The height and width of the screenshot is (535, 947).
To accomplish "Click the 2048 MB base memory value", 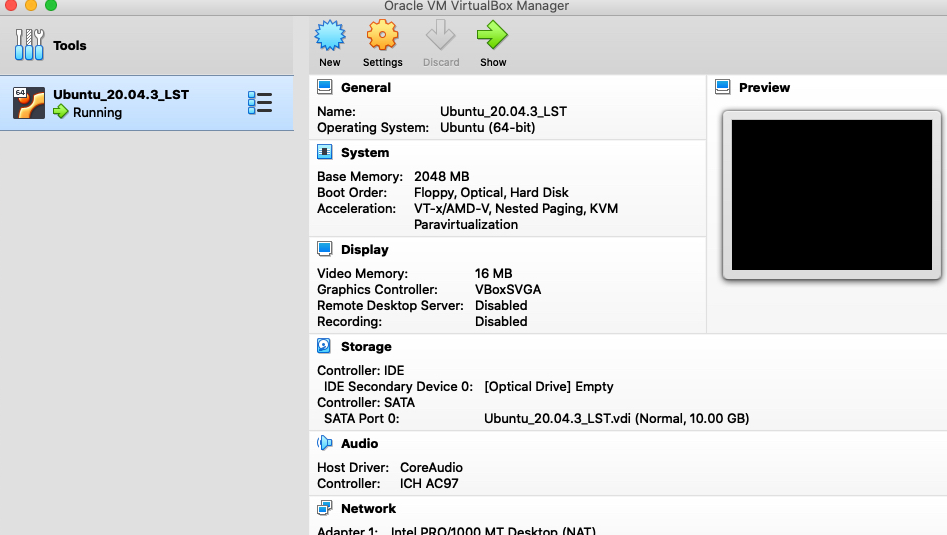I will click(x=441, y=176).
